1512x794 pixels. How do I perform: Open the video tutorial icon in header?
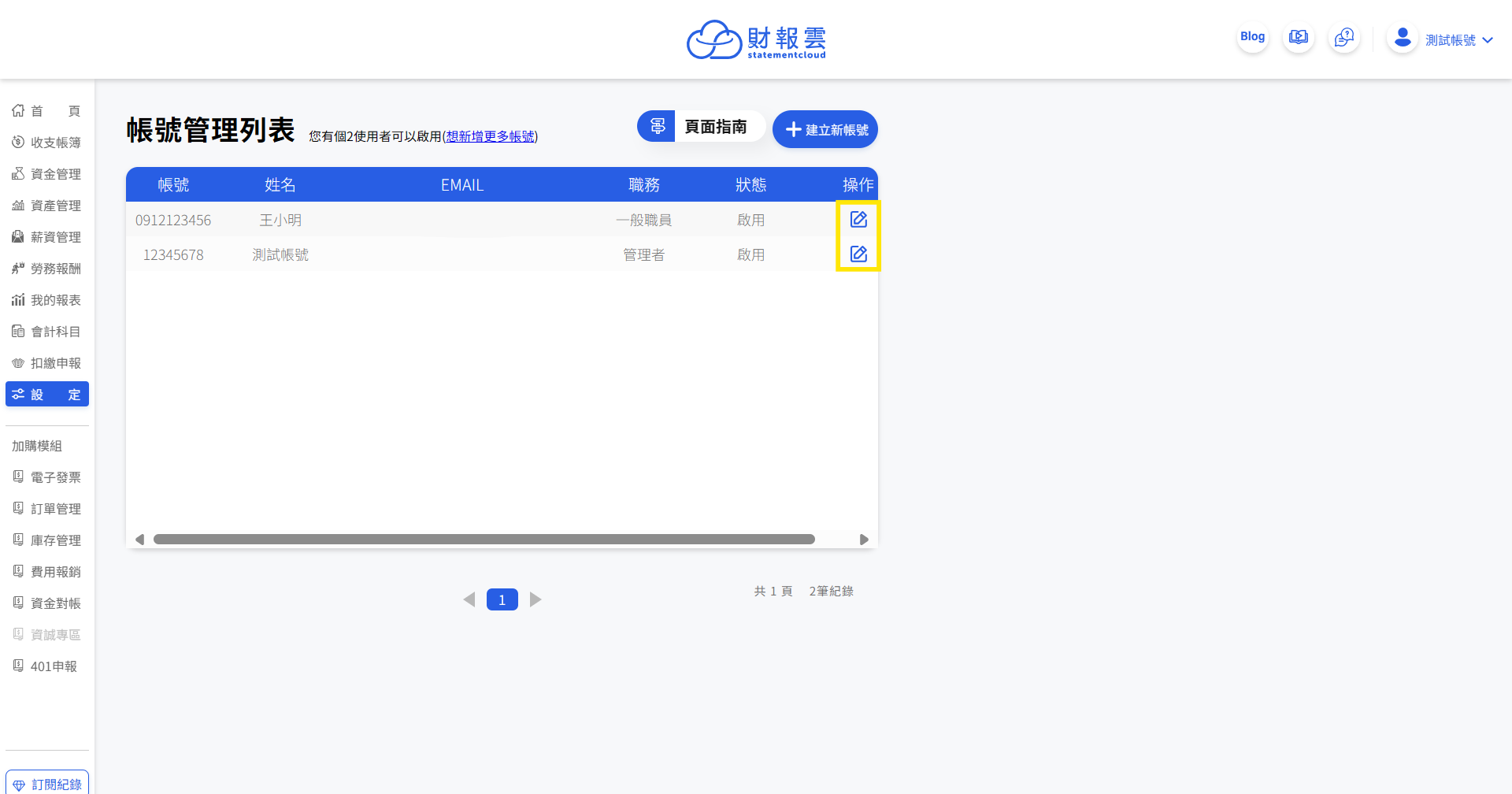click(1298, 37)
